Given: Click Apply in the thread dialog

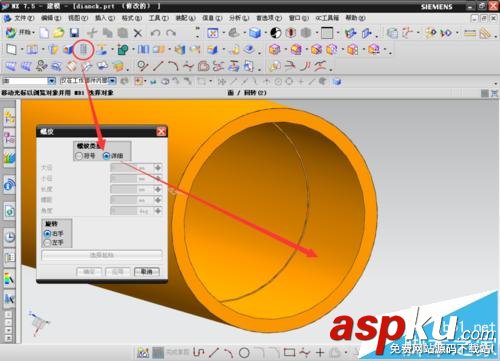Looking at the screenshot, I should [x=118, y=272].
